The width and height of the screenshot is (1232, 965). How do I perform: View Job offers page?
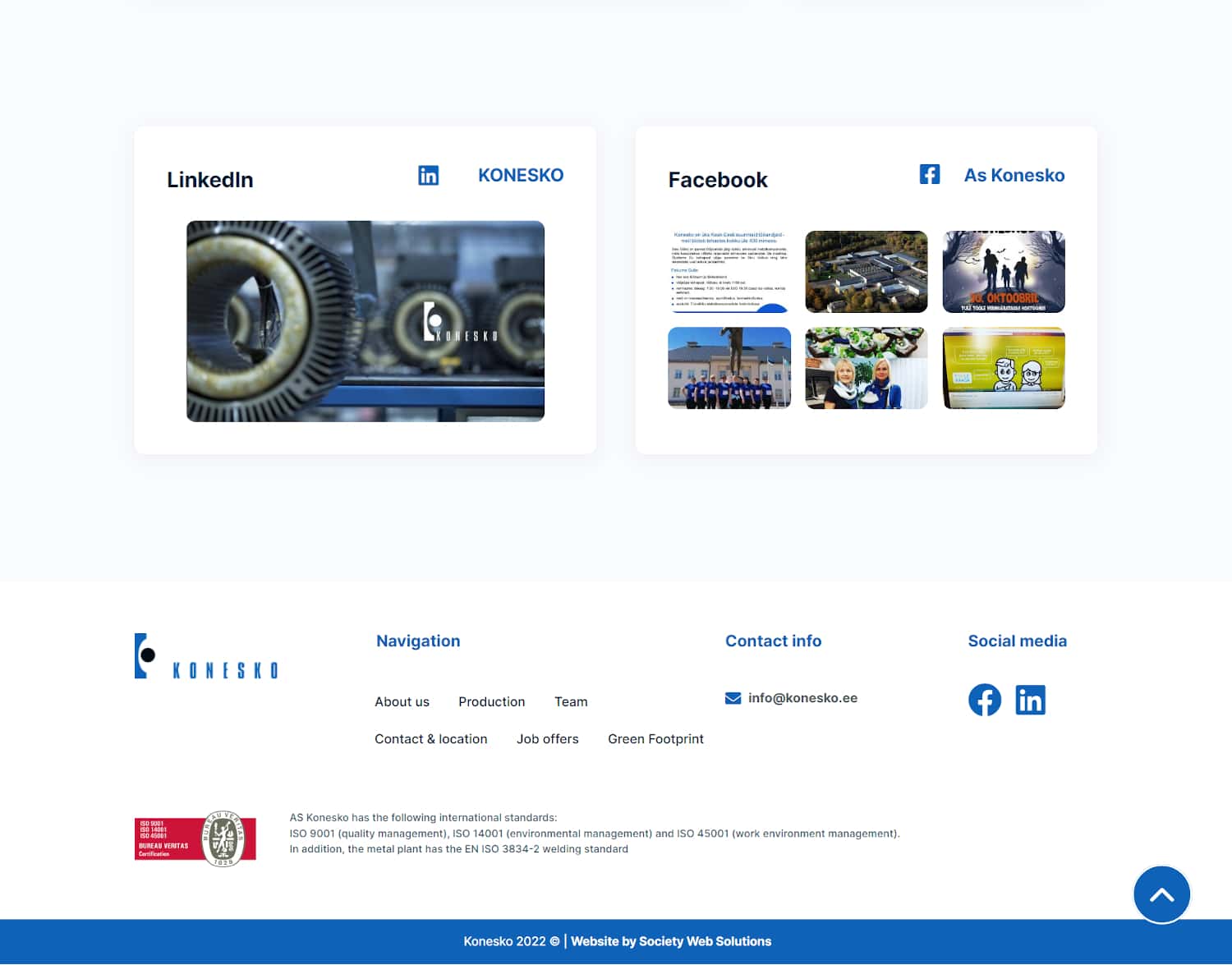tap(547, 739)
